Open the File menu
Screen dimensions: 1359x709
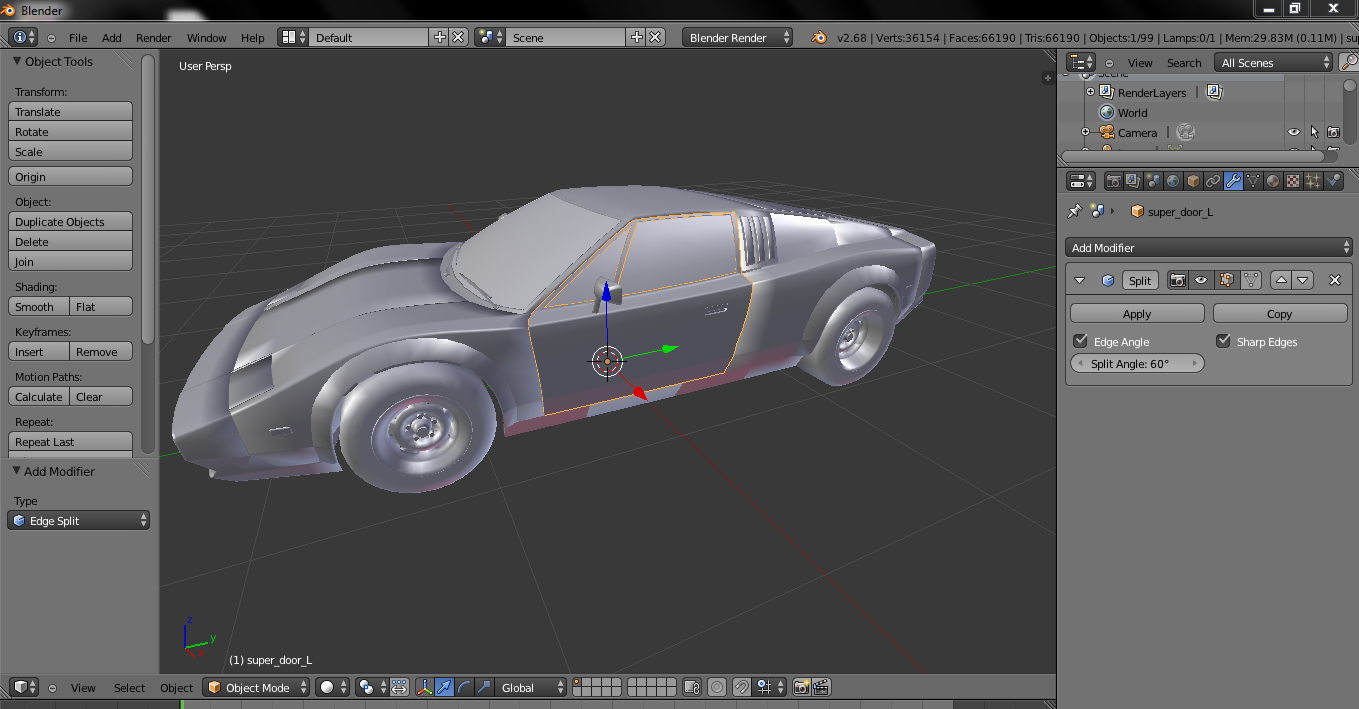click(78, 37)
